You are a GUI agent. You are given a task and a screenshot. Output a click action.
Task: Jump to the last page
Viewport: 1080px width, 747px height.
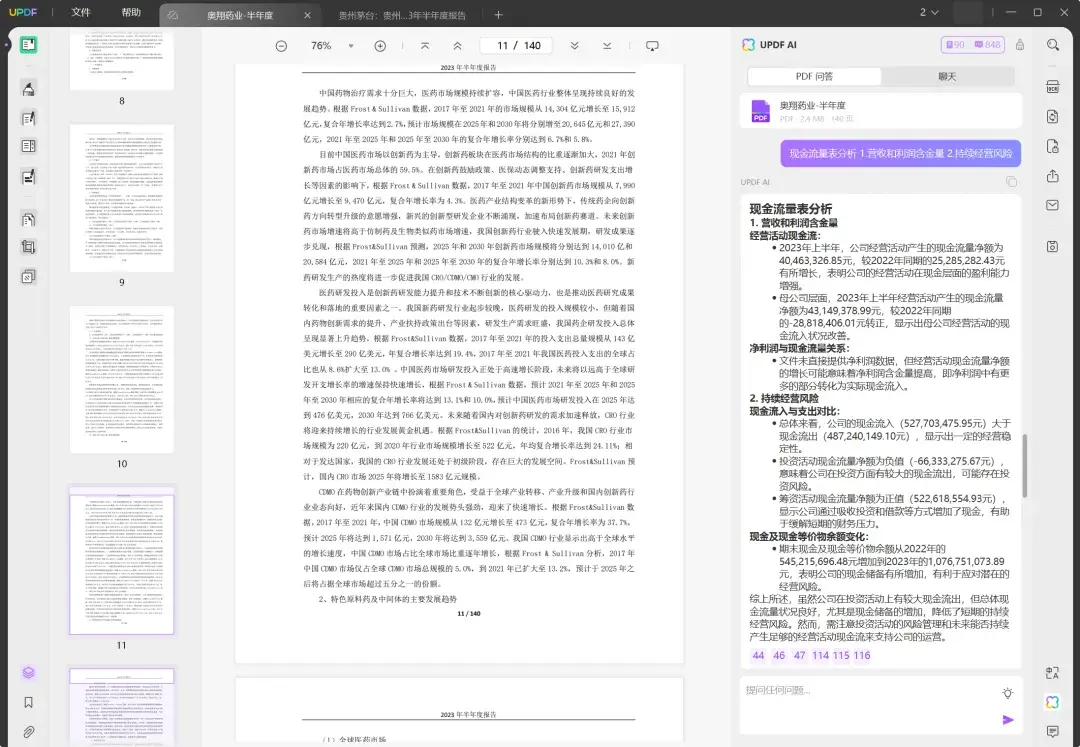tap(607, 45)
